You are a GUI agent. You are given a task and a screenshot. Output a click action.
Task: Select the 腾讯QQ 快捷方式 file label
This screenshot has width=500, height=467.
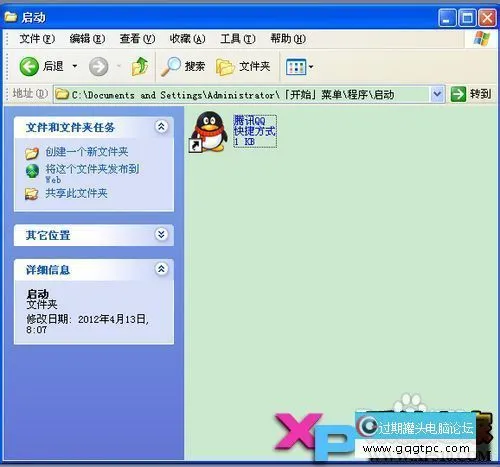tap(255, 131)
